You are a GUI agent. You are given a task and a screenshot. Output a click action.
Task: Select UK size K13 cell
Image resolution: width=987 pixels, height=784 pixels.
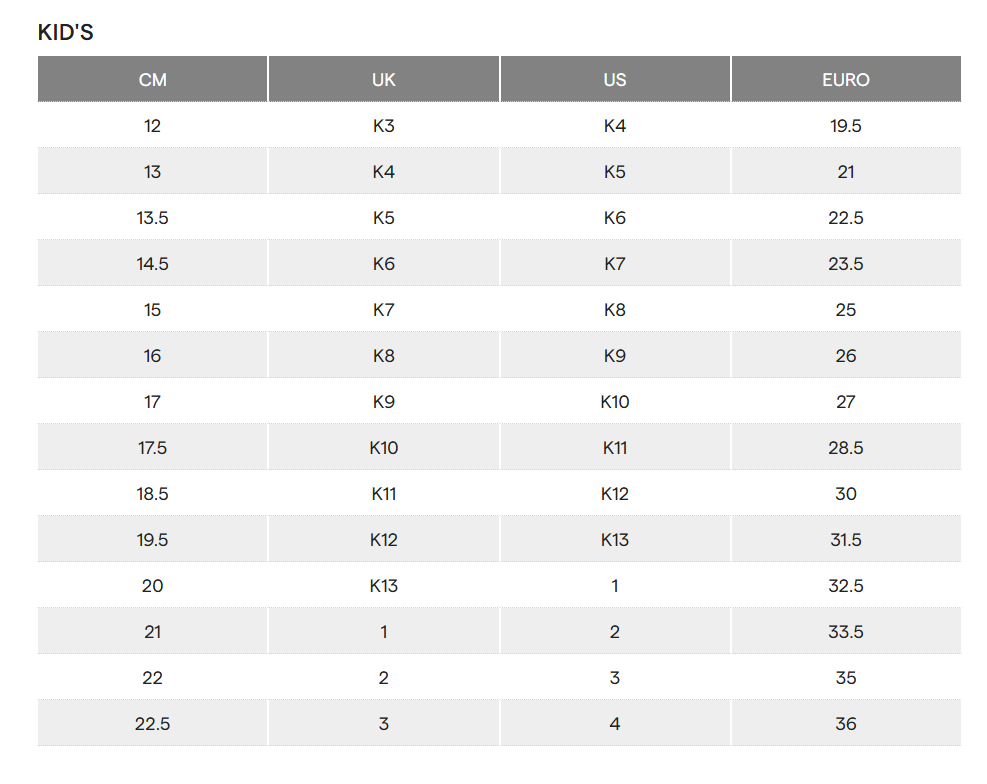tap(383, 586)
